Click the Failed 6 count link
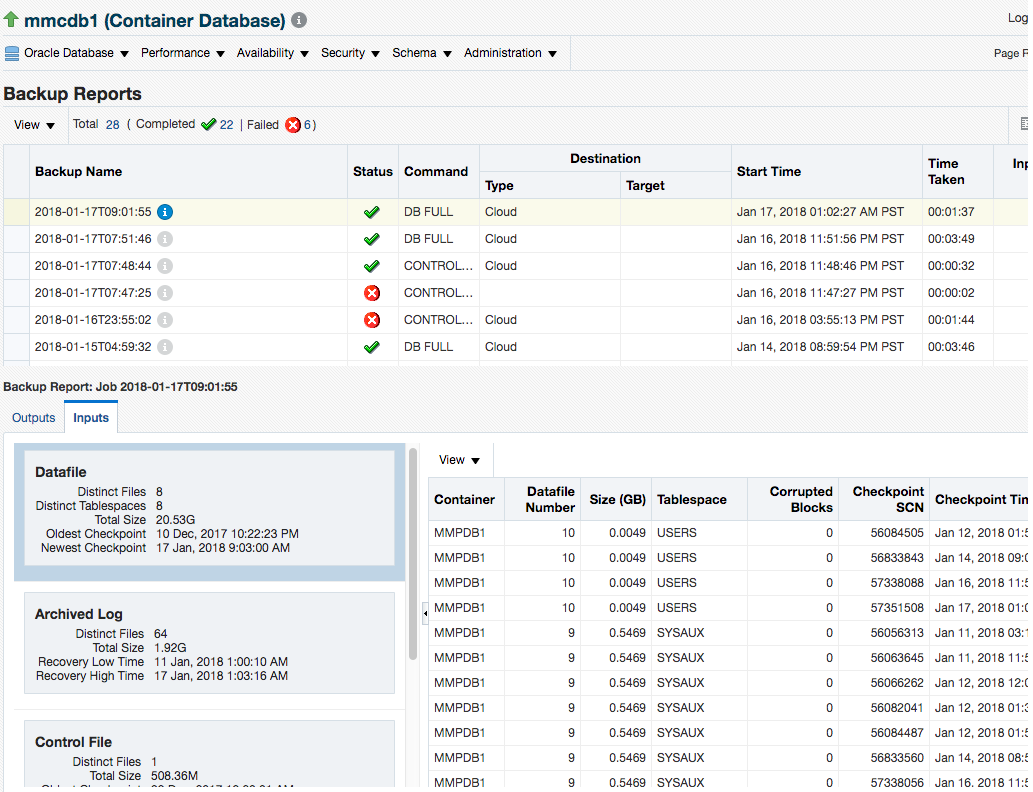 (307, 125)
